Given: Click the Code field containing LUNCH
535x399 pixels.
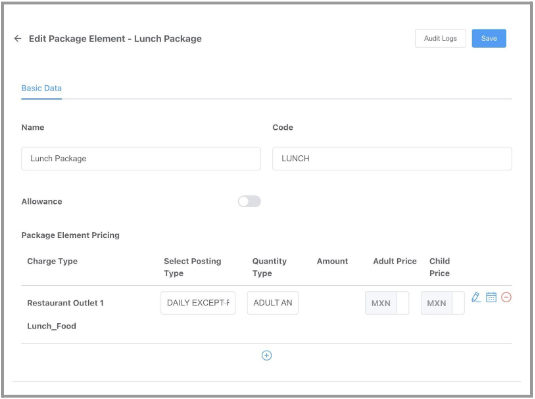Looking at the screenshot, I should 392,159.
